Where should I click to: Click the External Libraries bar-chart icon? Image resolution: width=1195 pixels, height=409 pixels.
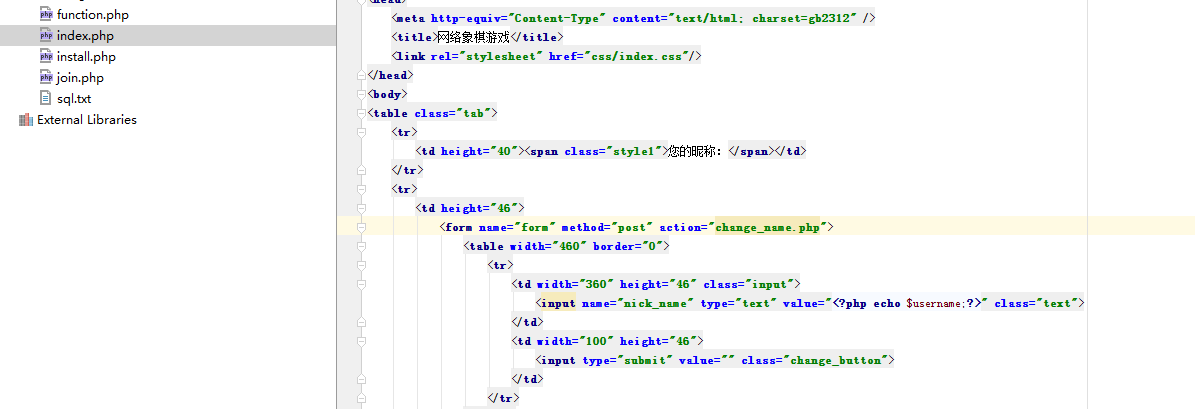26,120
